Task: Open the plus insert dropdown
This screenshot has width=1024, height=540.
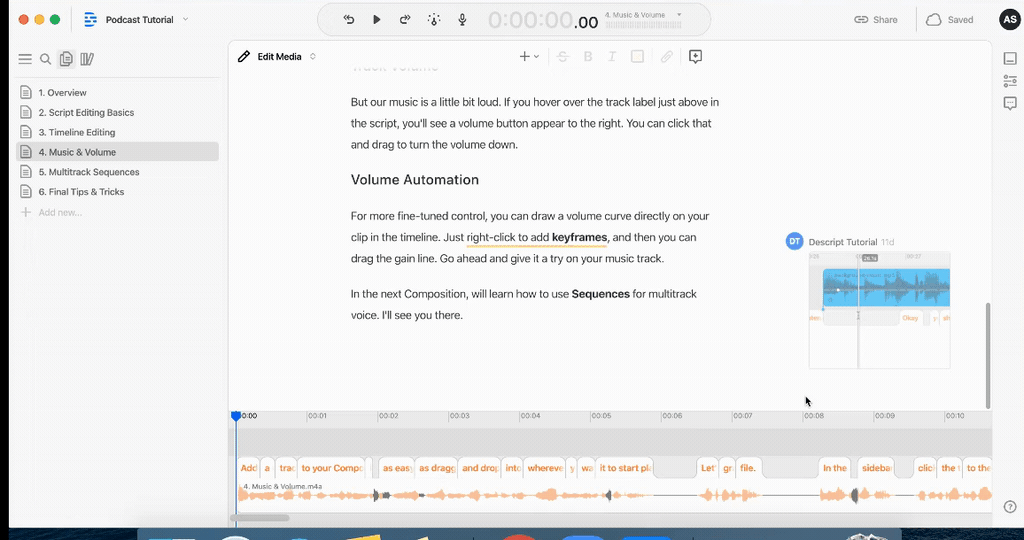Action: pos(529,57)
